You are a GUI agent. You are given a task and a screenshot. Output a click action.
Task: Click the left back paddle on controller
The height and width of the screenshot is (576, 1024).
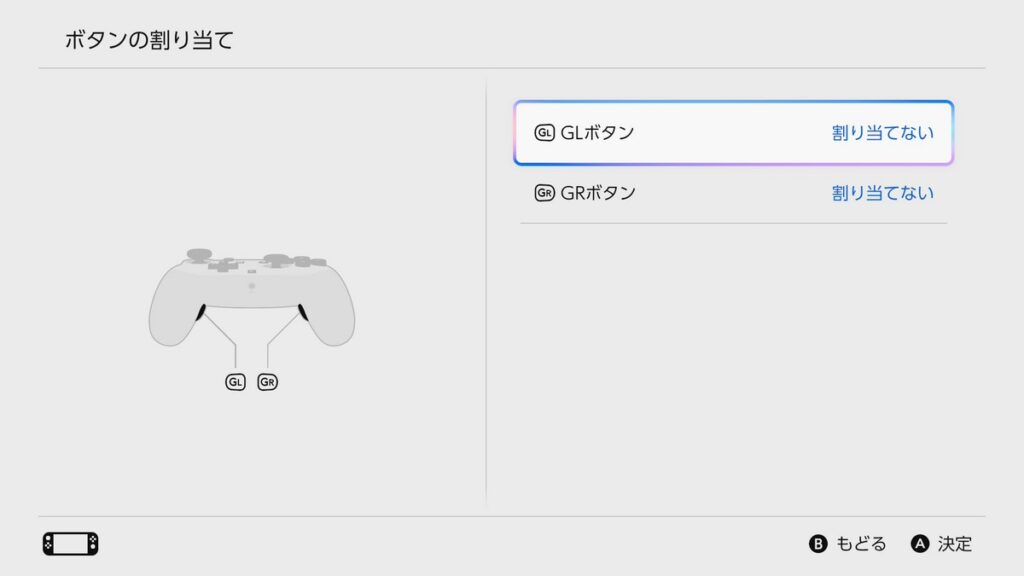click(201, 312)
